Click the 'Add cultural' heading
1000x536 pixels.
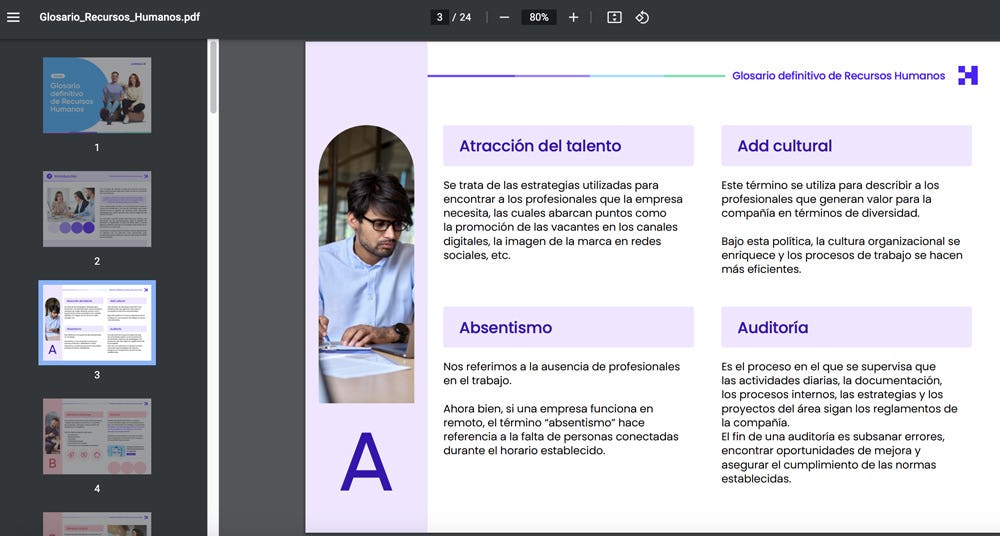784,145
